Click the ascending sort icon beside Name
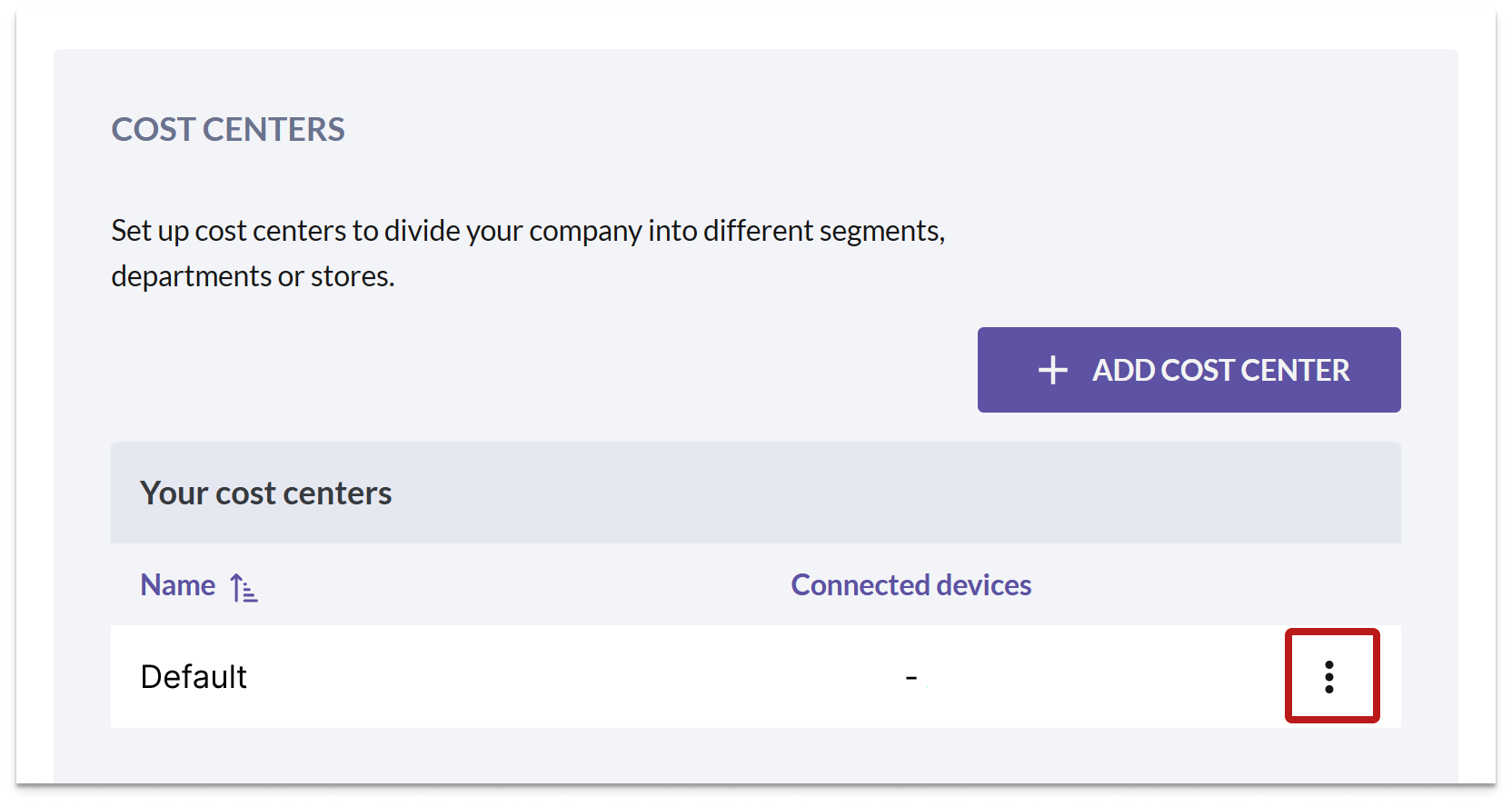Screen dimensions: 1512x807 244,587
